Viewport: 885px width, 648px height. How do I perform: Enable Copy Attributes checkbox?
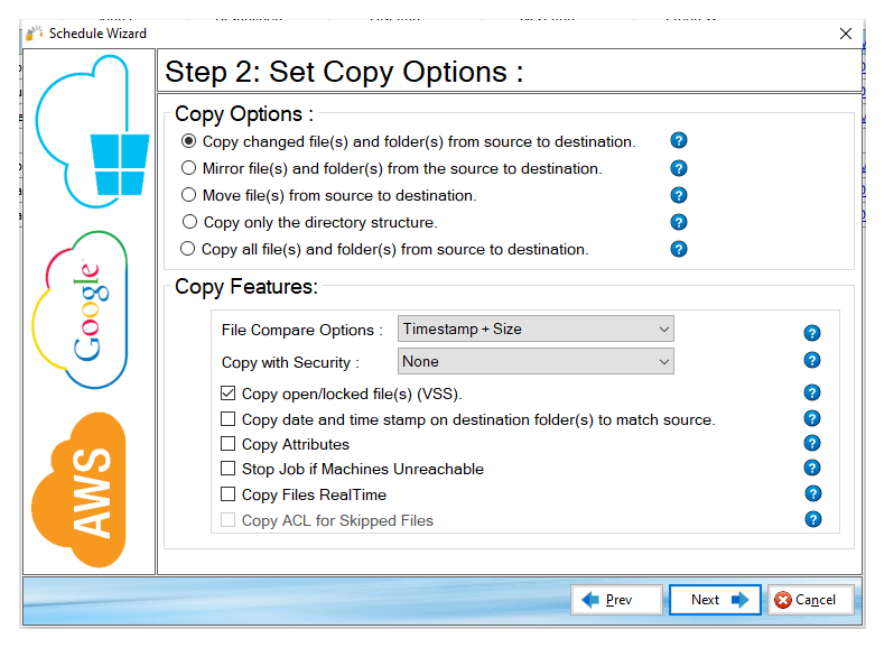pos(228,444)
